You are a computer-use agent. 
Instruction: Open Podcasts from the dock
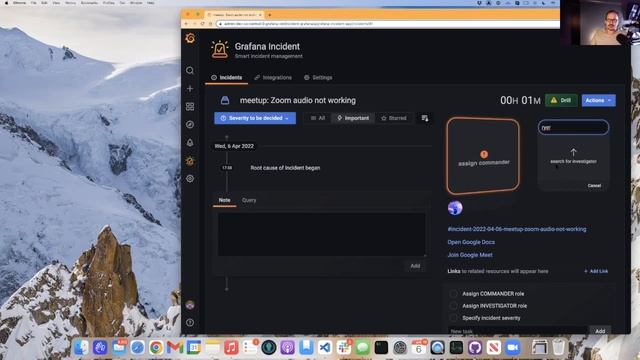click(x=287, y=348)
